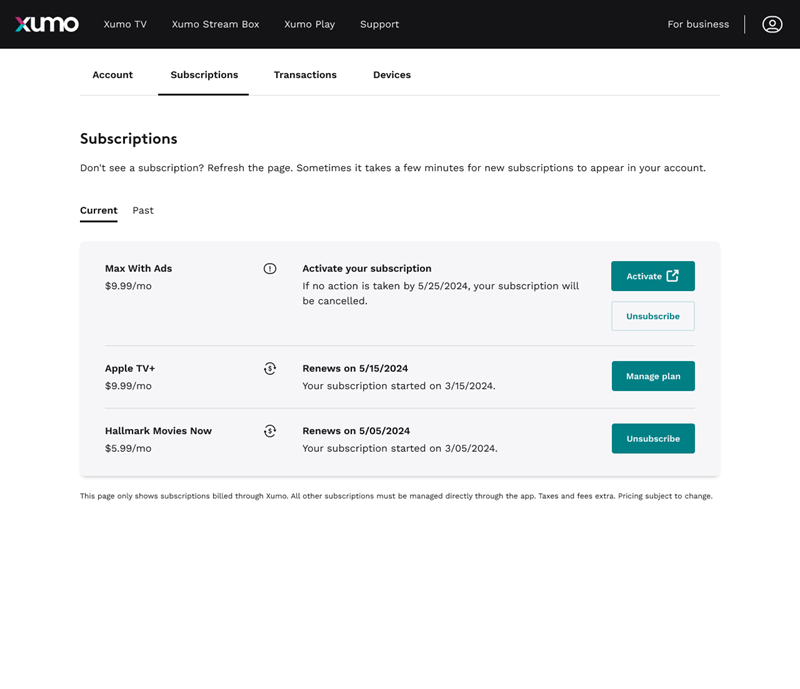Click the external link icon on Activate button
This screenshot has height=689, width=800.
[672, 275]
